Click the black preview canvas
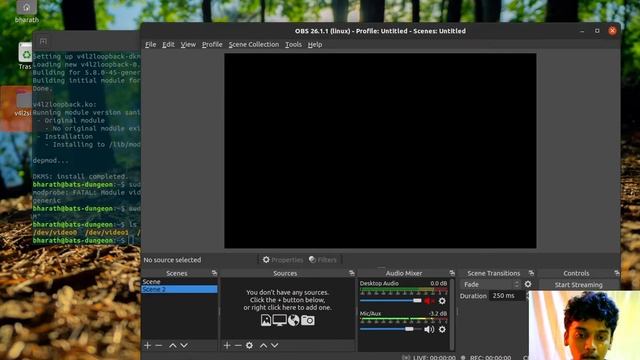Image resolution: width=640 pixels, height=360 pixels. point(380,151)
